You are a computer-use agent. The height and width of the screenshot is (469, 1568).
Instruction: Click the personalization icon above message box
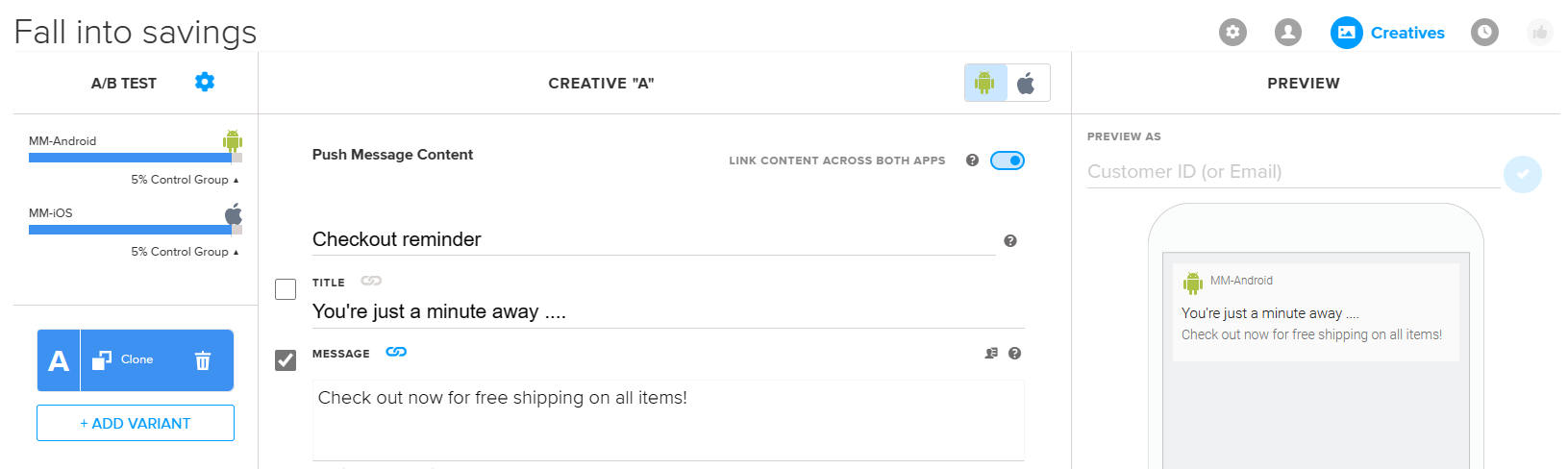click(991, 354)
